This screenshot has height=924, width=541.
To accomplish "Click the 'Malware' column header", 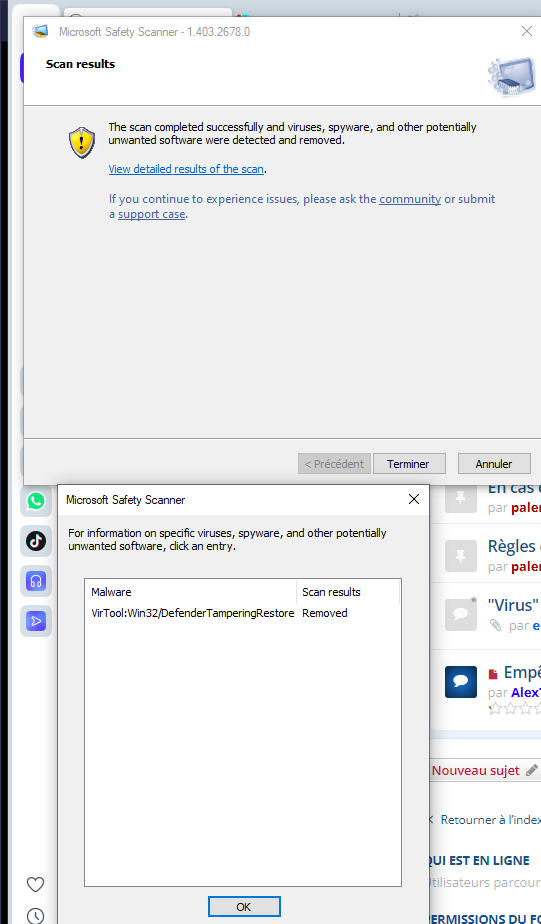I will 190,592.
